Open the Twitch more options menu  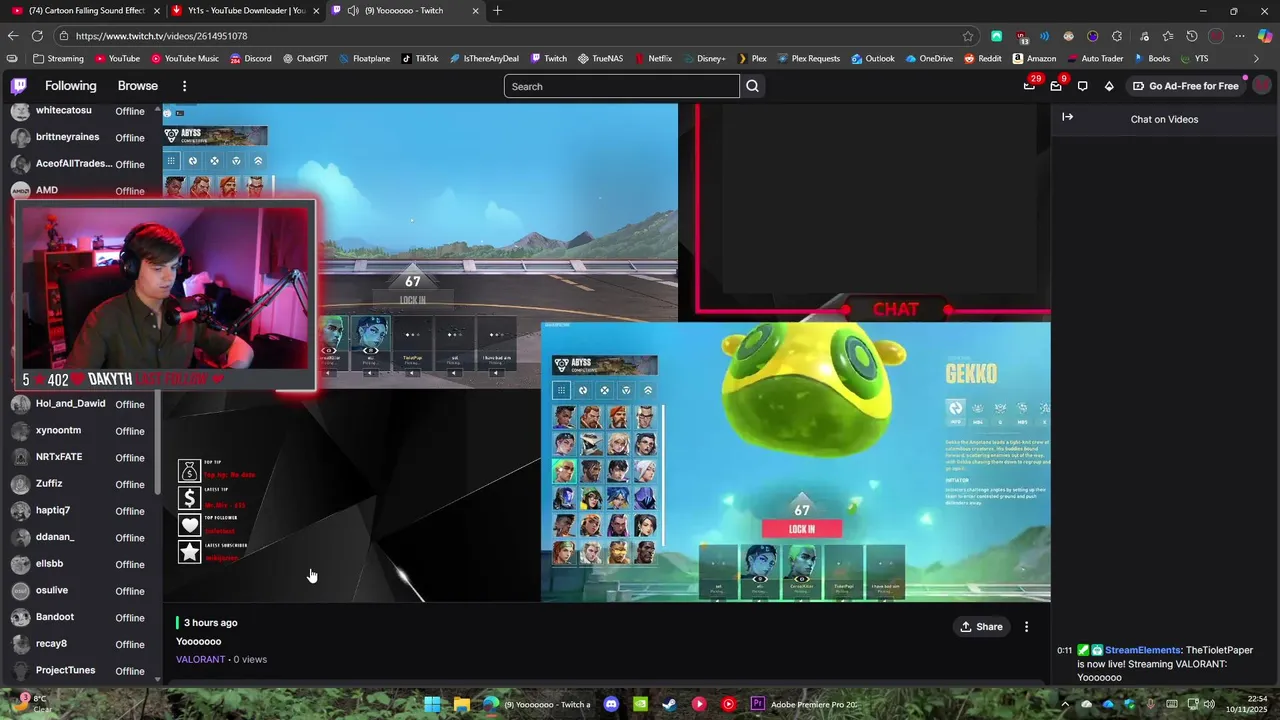coord(184,86)
